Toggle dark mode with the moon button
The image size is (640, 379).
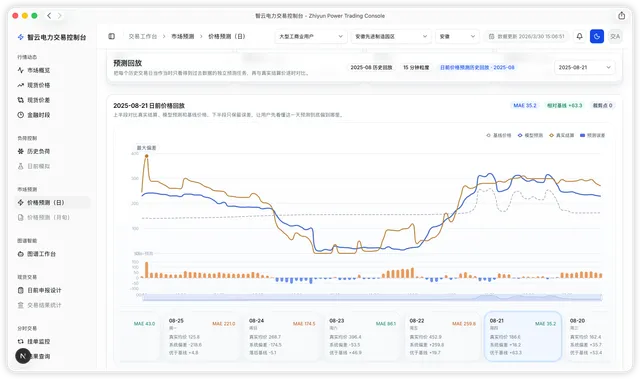pyautogui.click(x=597, y=36)
